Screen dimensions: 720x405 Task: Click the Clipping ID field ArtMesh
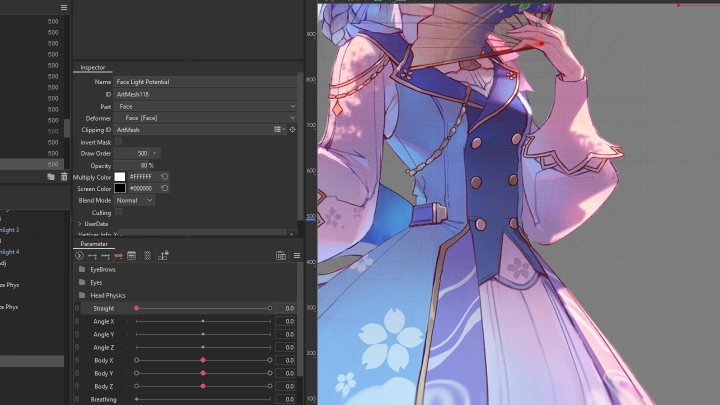click(x=193, y=129)
